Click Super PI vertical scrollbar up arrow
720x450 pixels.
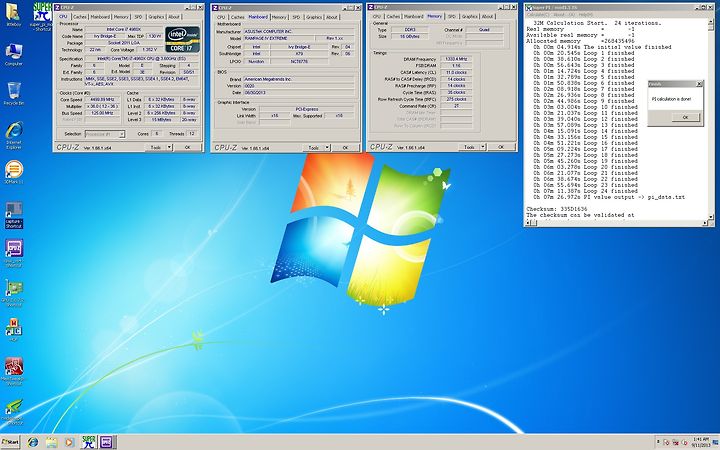pyautogui.click(x=711, y=22)
